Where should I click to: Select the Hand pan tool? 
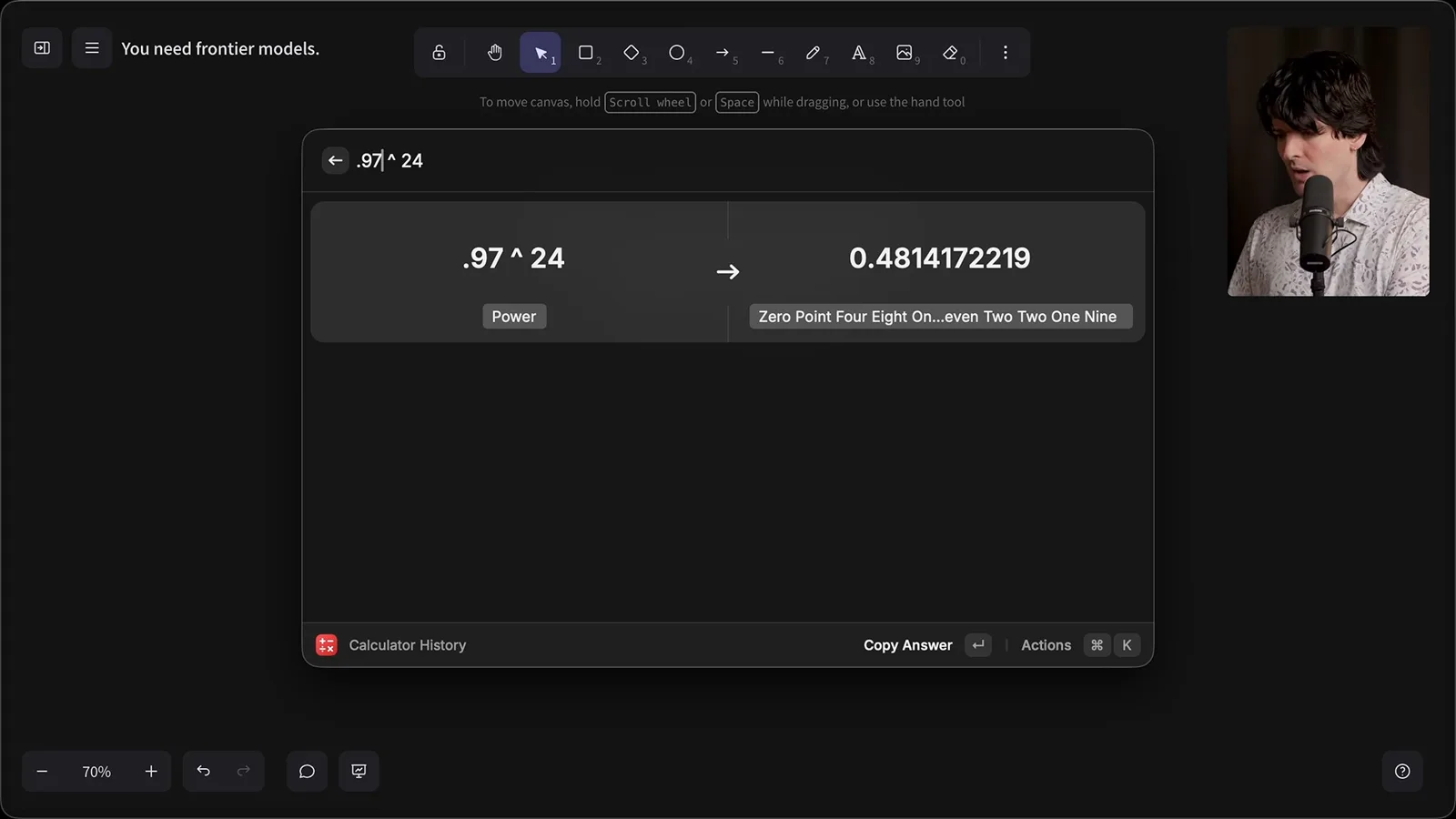tap(494, 53)
